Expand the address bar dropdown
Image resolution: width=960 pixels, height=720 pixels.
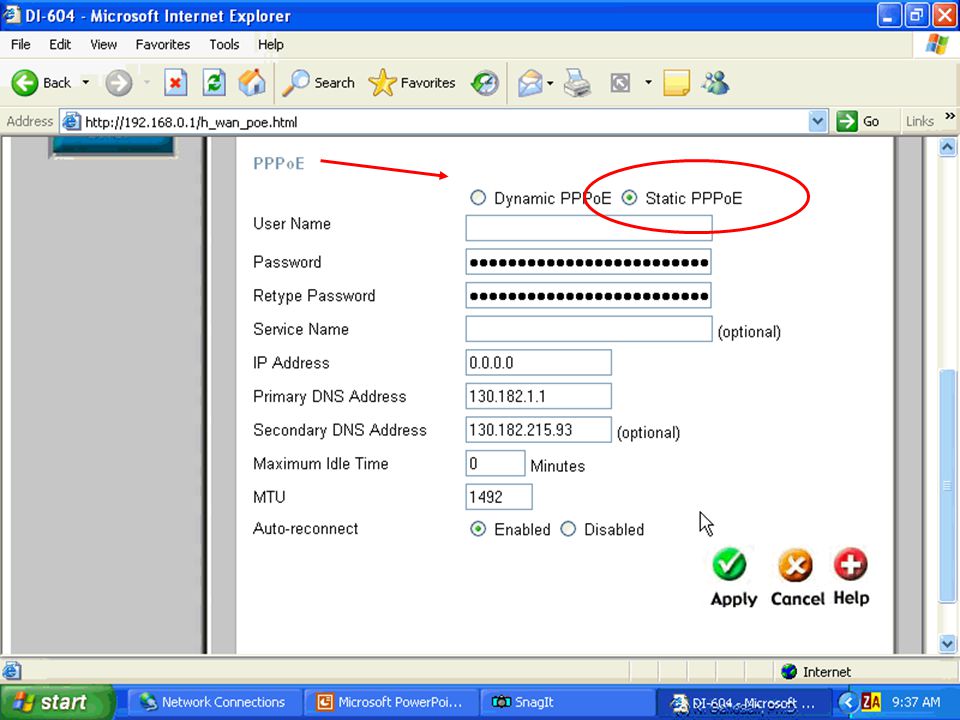pyautogui.click(x=817, y=121)
